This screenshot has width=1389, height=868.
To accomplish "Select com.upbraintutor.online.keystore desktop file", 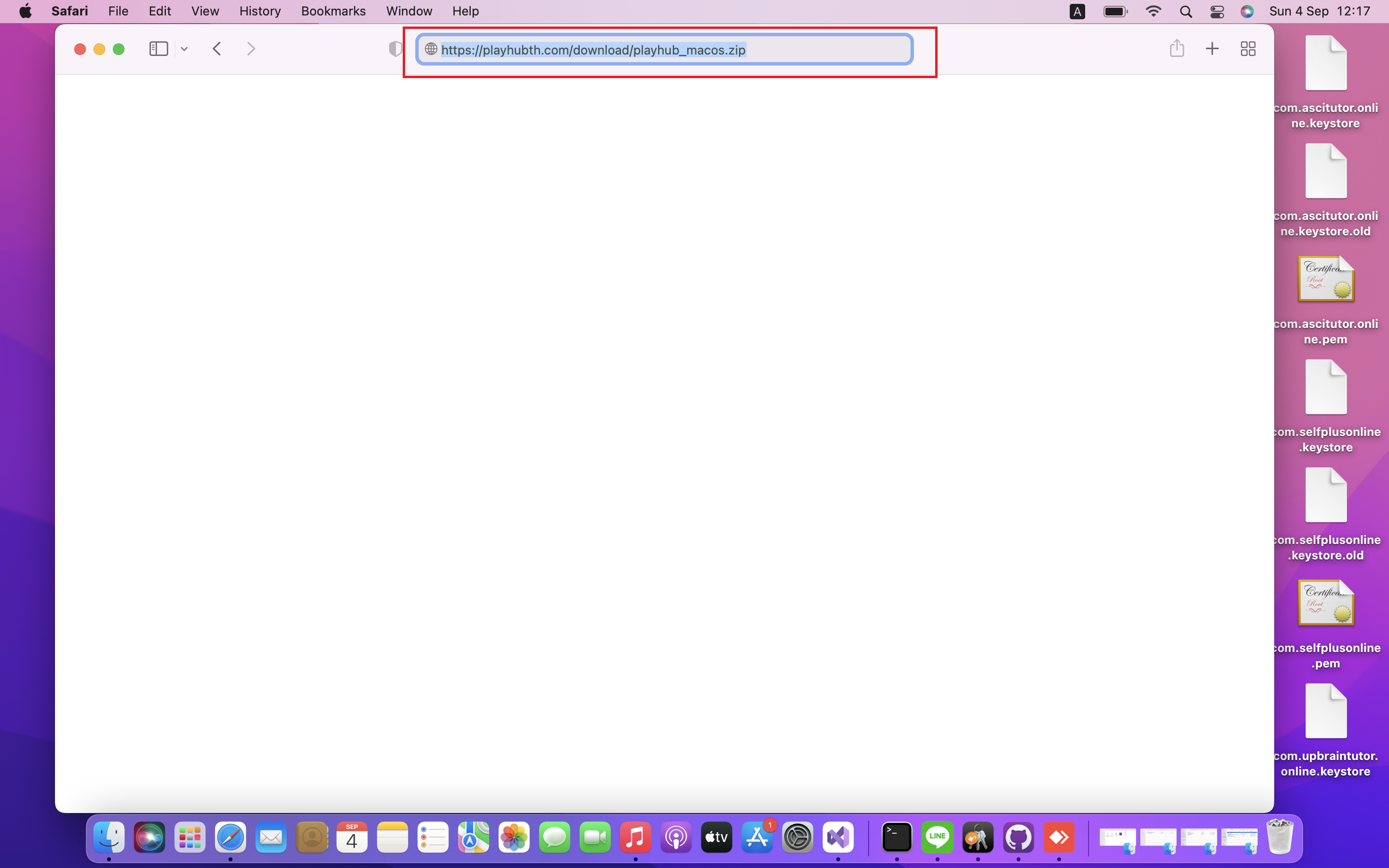I will click(1325, 730).
